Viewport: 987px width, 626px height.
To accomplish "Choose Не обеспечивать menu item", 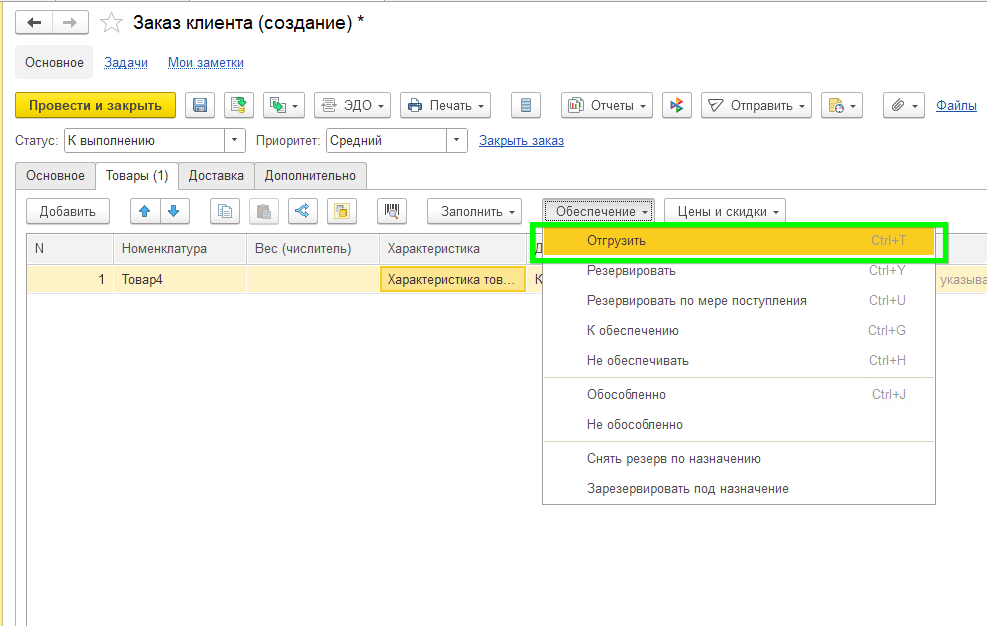I will 739,360.
